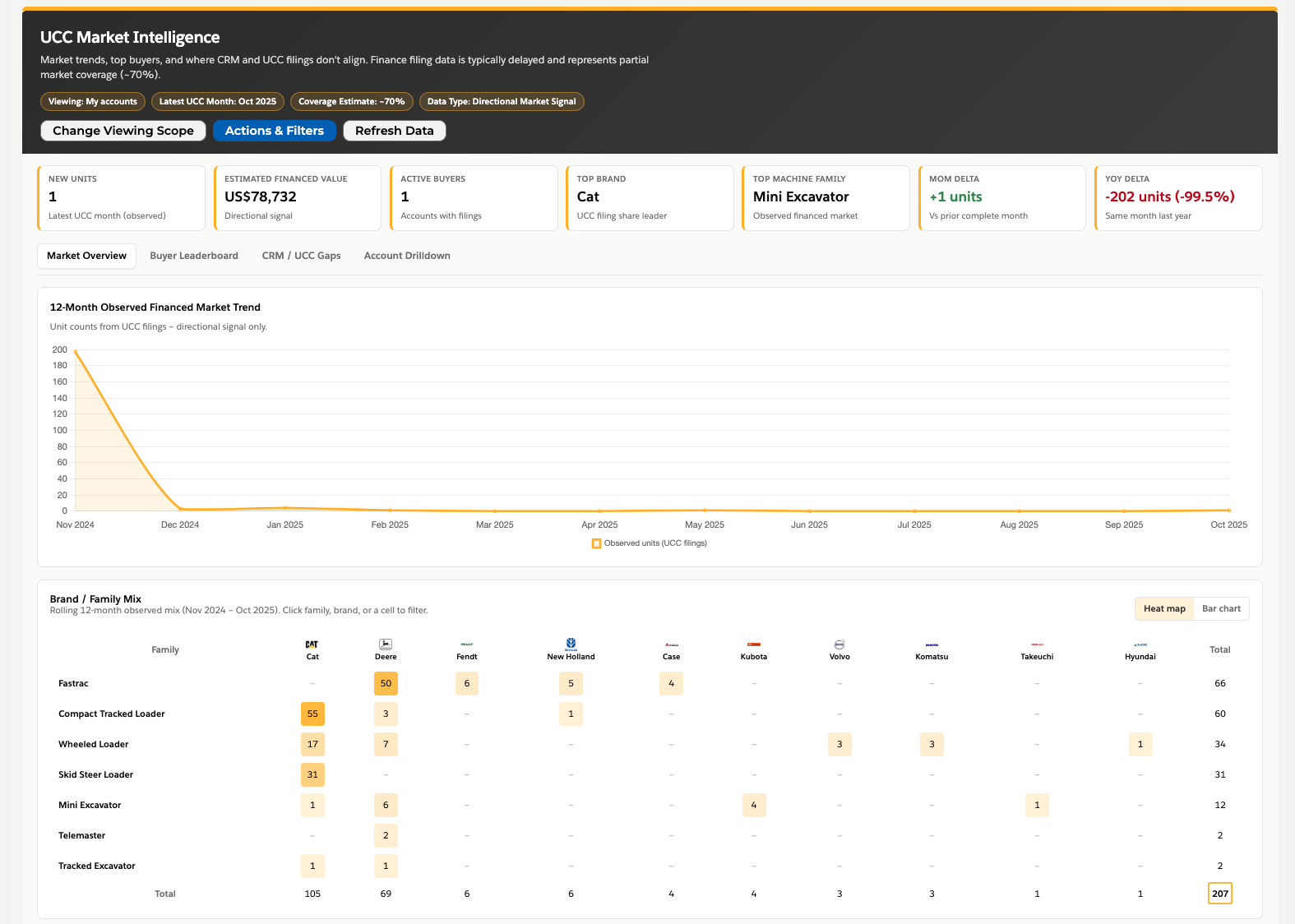The width and height of the screenshot is (1295, 924).
Task: Click the Refresh Data button
Action: pyautogui.click(x=395, y=131)
